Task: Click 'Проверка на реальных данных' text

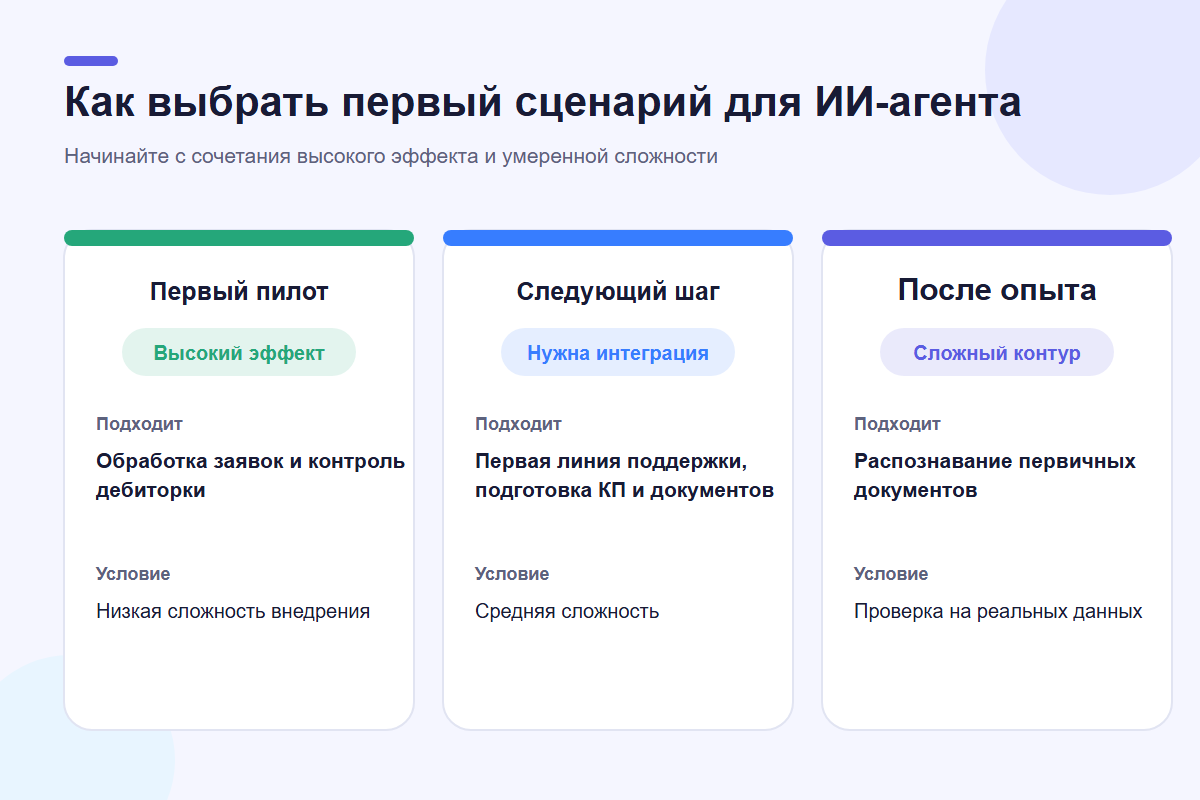Action: click(x=998, y=611)
